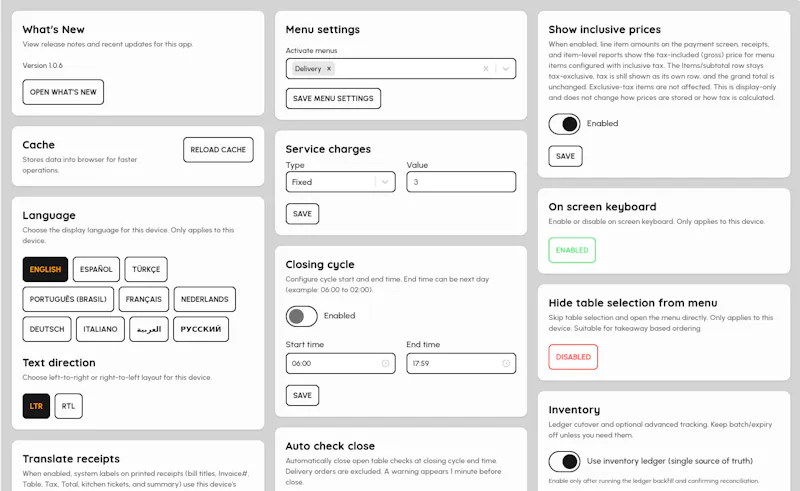
Task: Switch language to Türkçe
Action: pyautogui.click(x=146, y=269)
